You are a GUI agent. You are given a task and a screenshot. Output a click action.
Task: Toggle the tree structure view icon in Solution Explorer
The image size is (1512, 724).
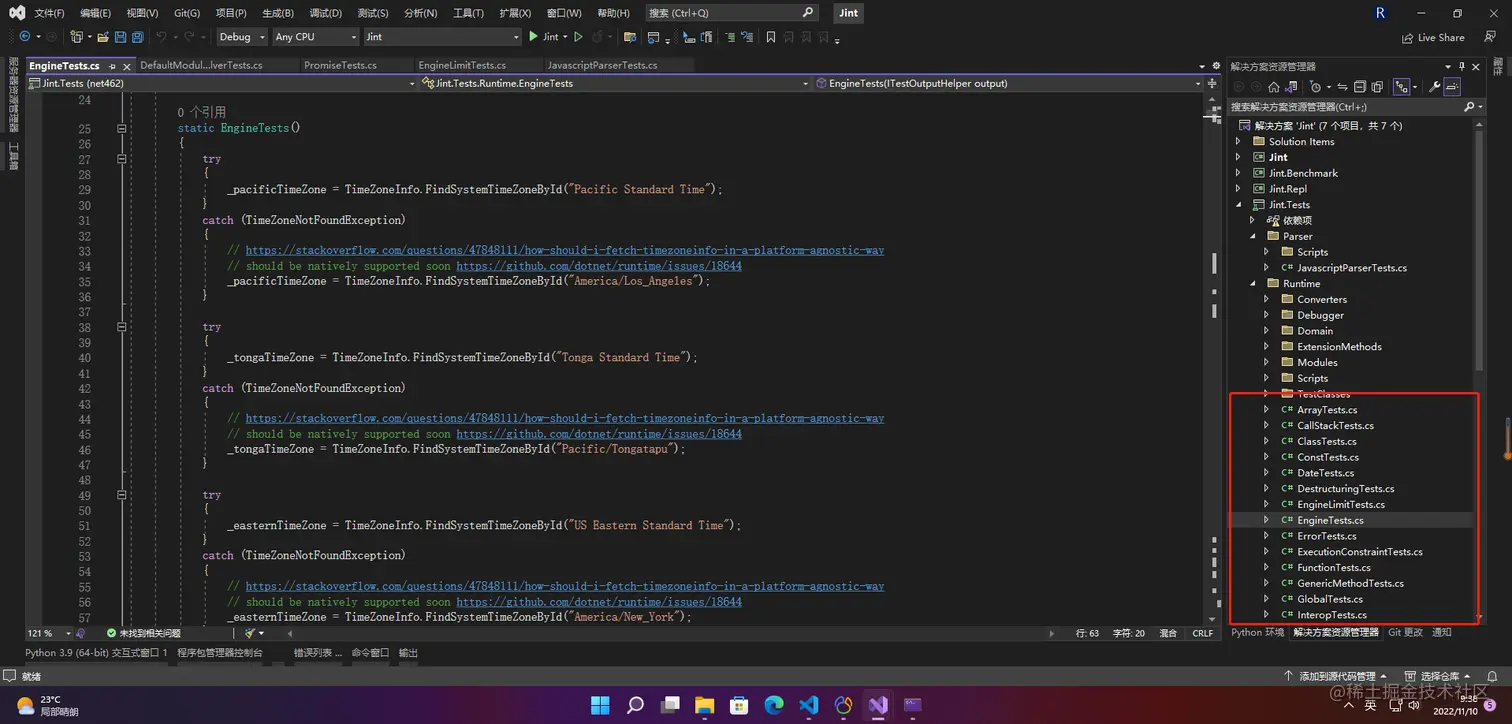[1401, 87]
